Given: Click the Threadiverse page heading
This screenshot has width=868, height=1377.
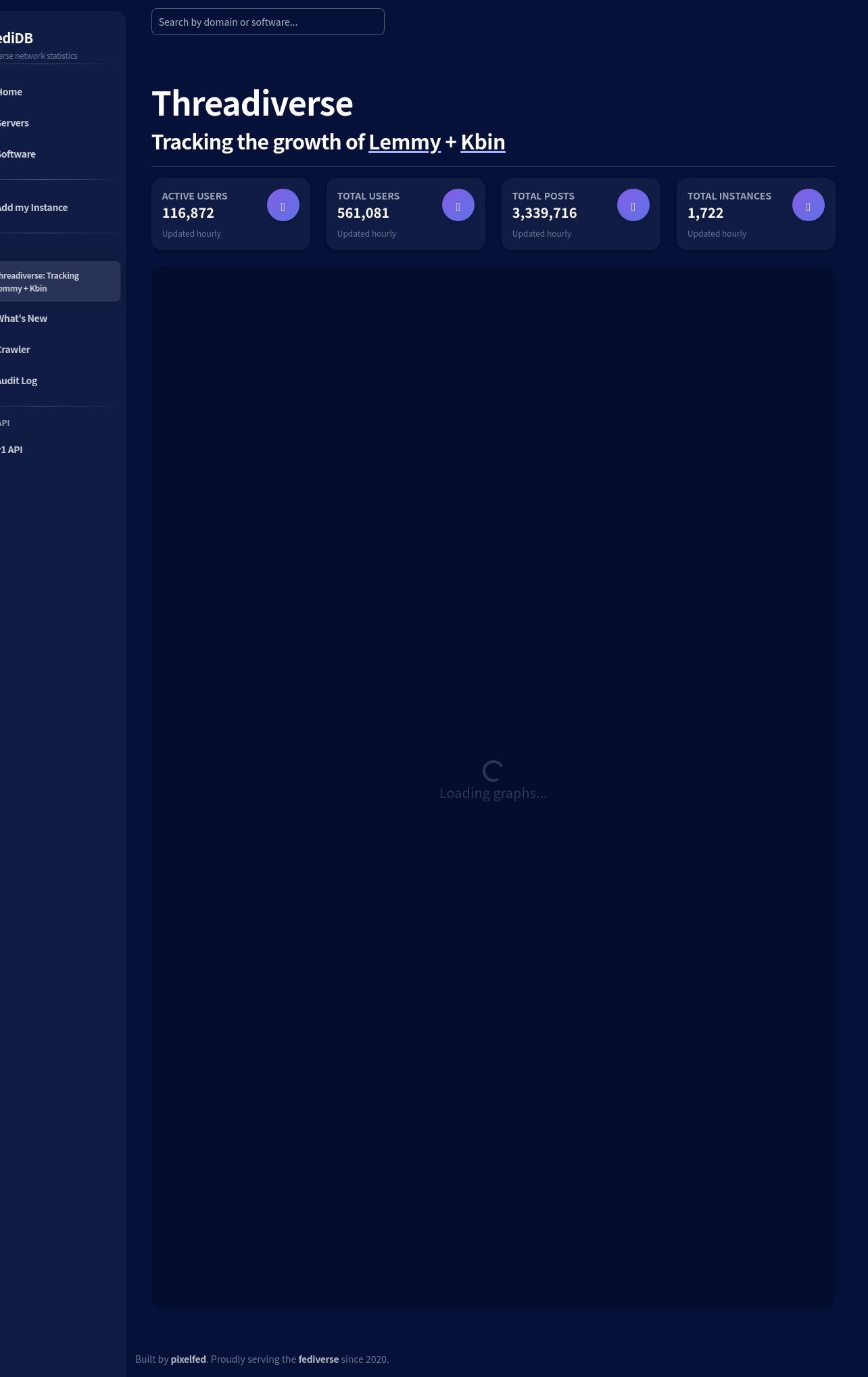Looking at the screenshot, I should coord(252,103).
